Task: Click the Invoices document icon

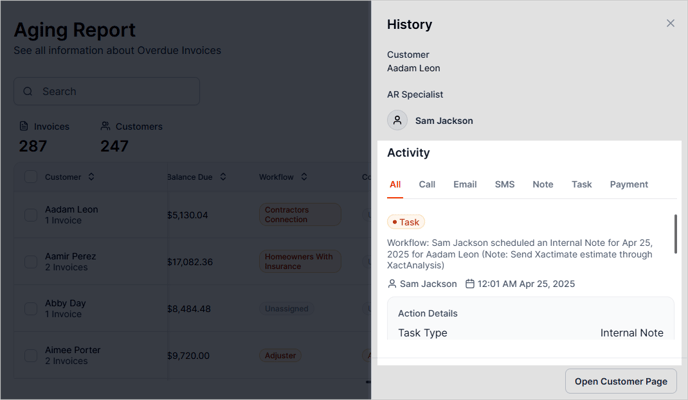Action: point(24,127)
